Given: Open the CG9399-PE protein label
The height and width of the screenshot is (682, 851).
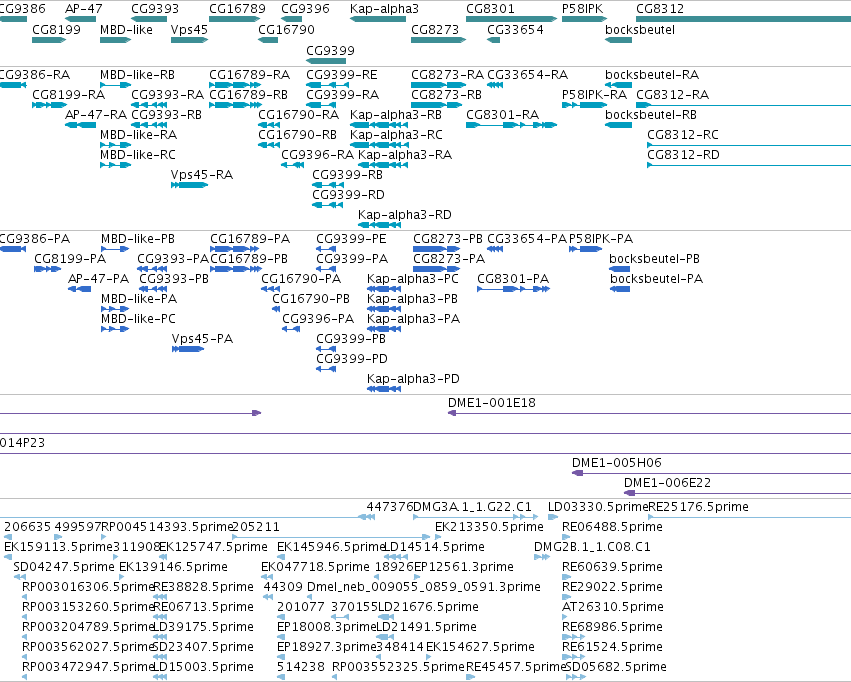Looking at the screenshot, I should (x=351, y=239).
